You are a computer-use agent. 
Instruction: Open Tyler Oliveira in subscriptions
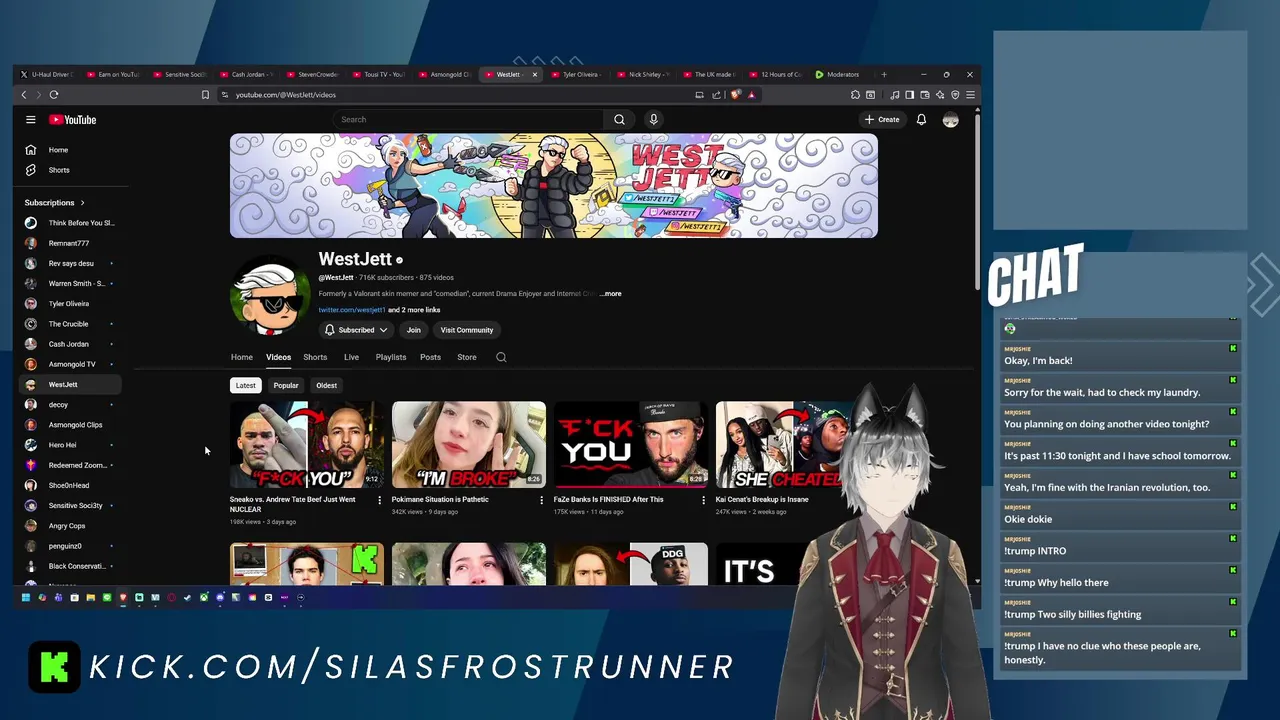pos(69,304)
